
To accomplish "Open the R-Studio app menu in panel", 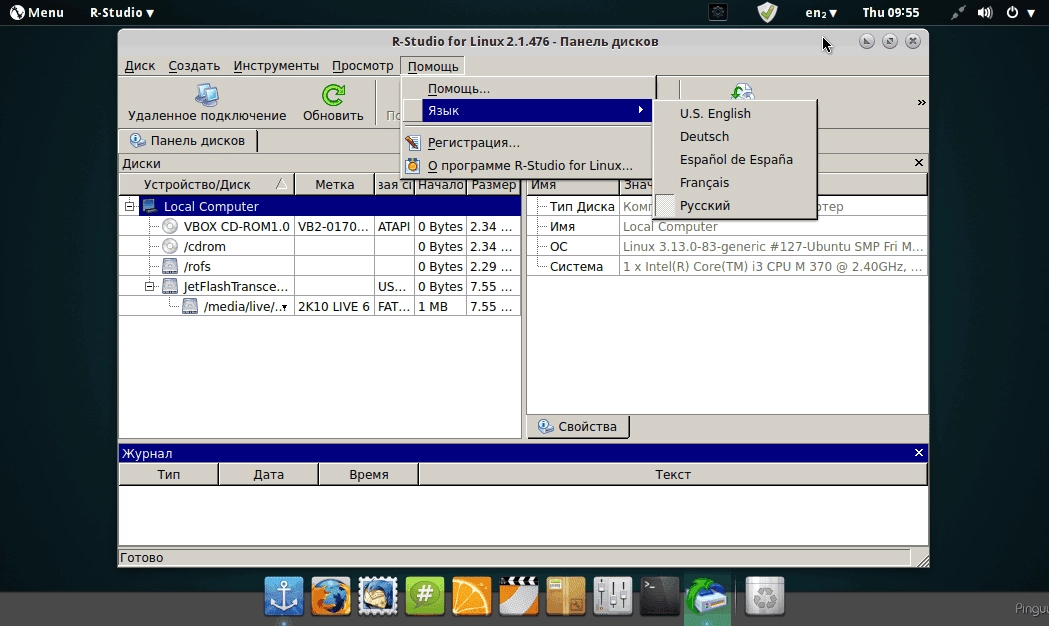I will (122, 12).
